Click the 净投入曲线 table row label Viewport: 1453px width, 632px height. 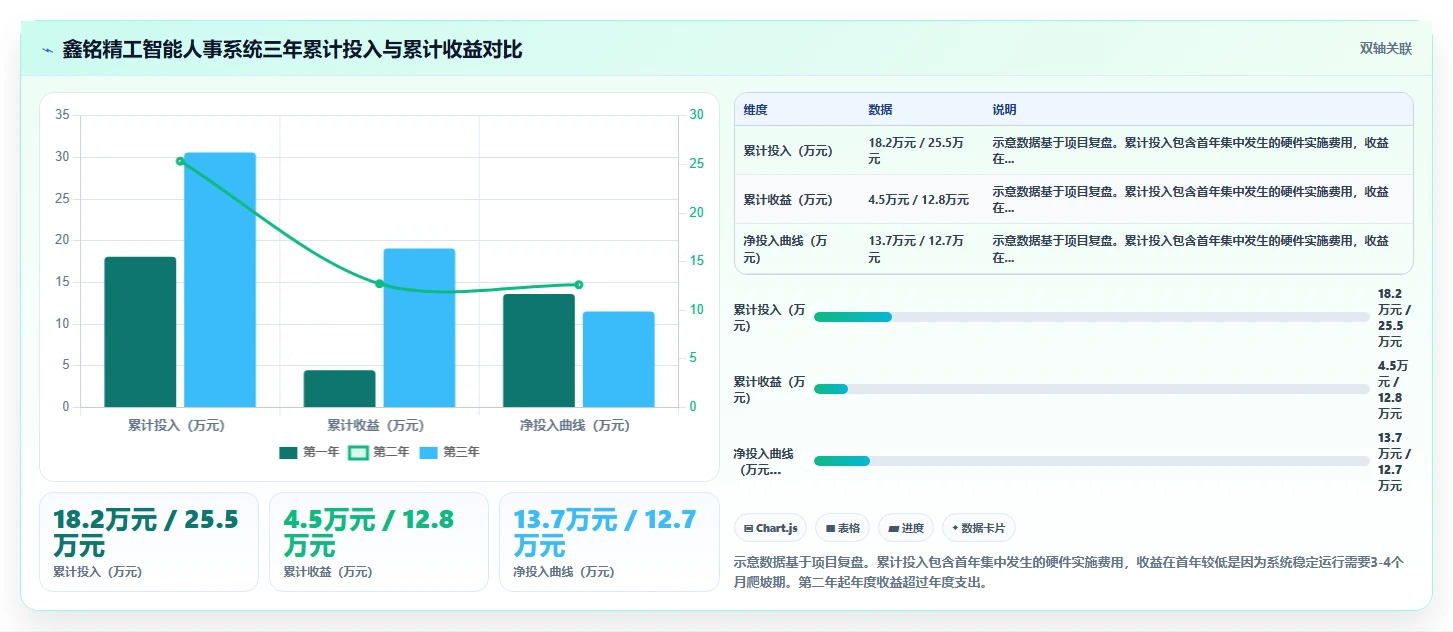click(786, 249)
